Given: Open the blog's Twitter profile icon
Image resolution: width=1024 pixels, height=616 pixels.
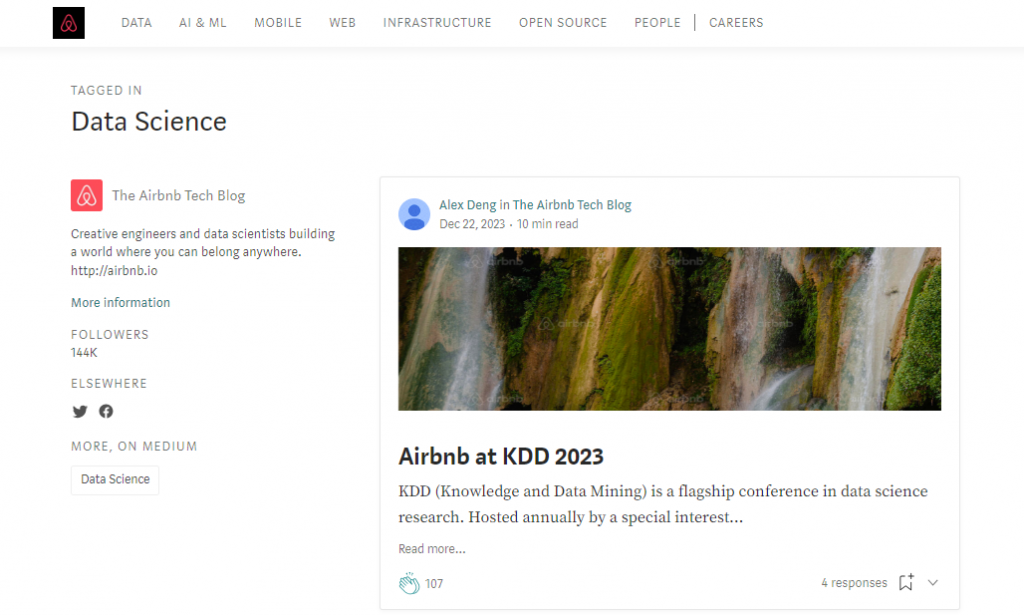Looking at the screenshot, I should coord(80,411).
